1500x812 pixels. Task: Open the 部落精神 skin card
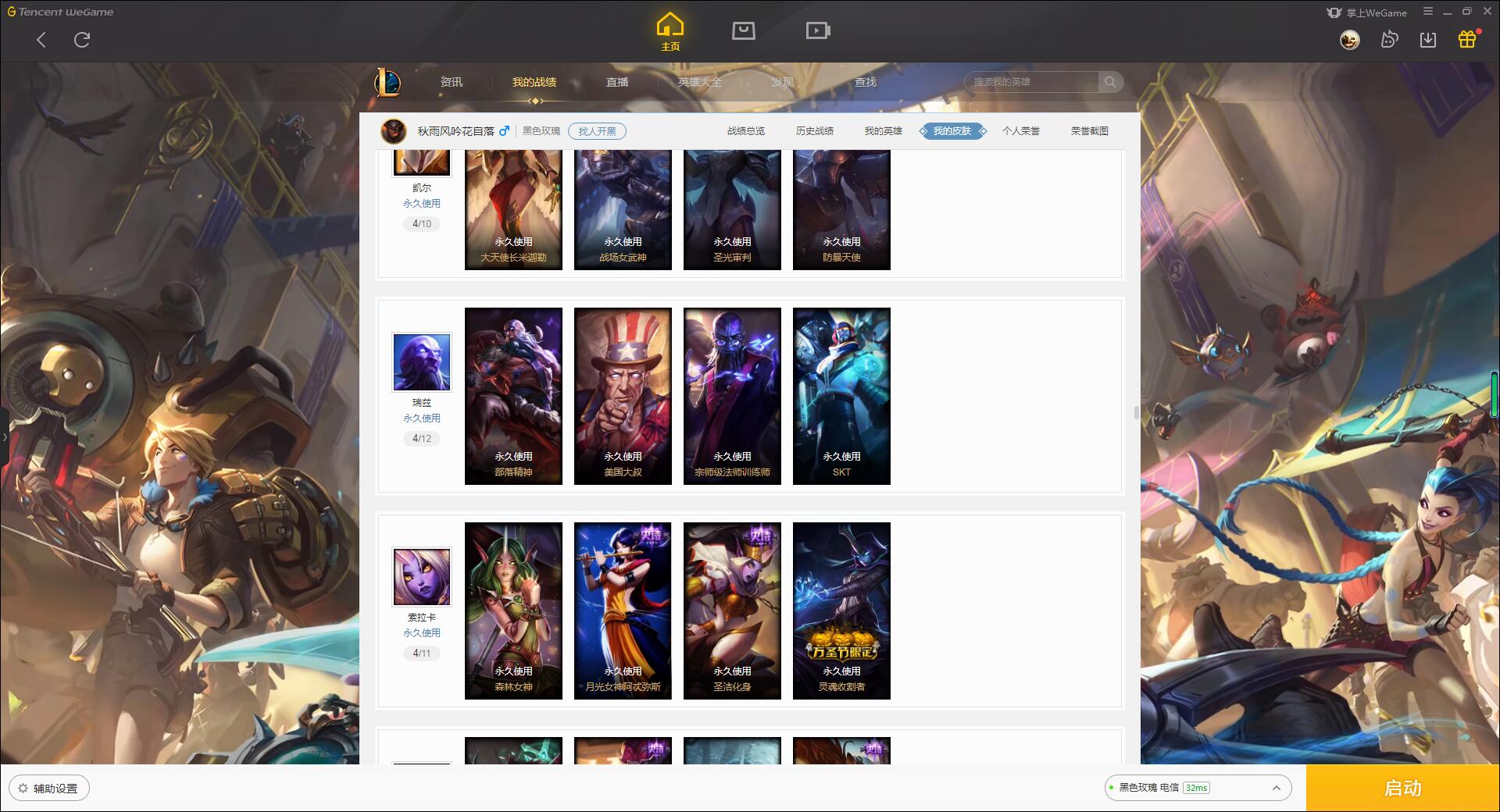[513, 396]
